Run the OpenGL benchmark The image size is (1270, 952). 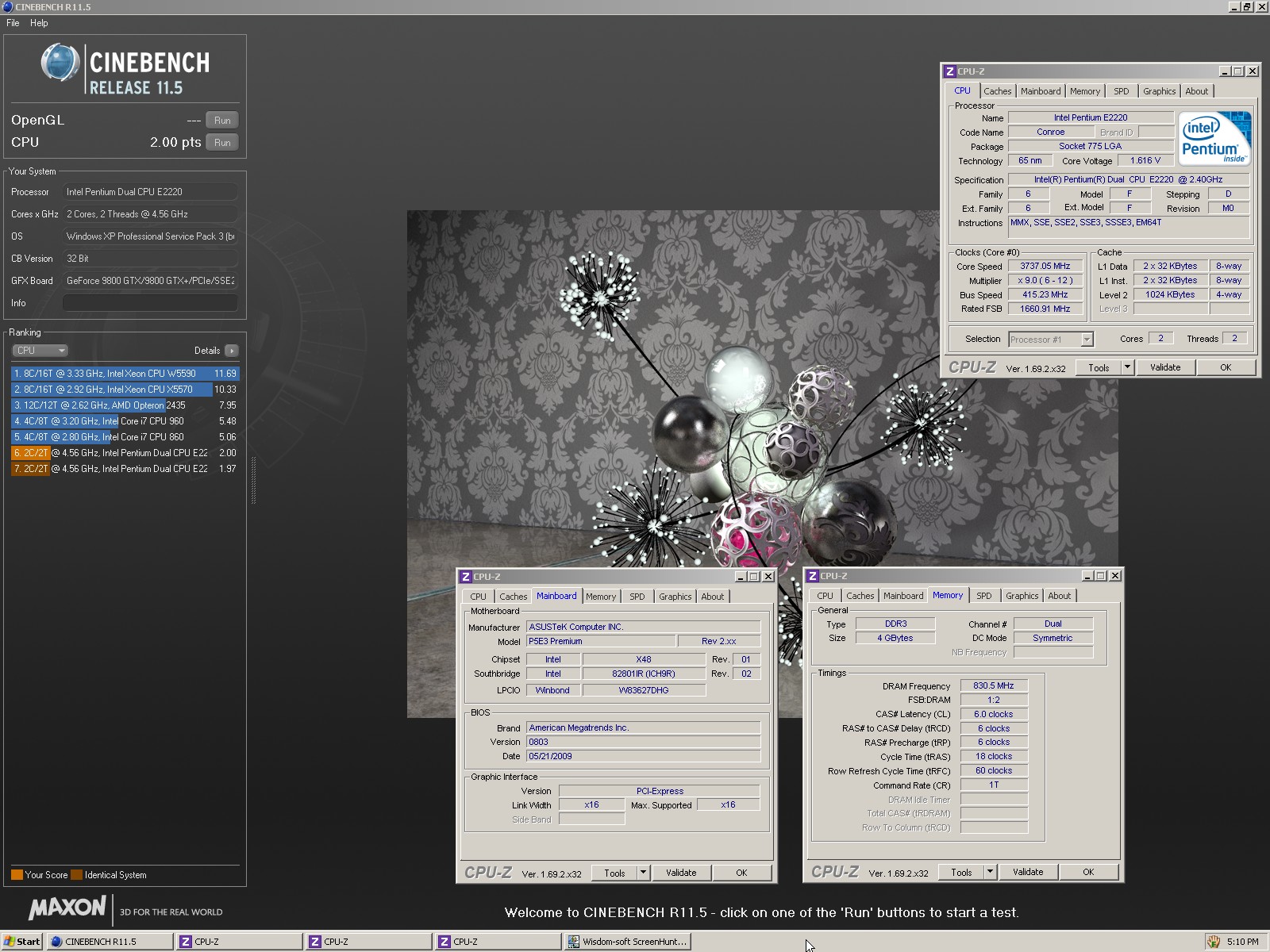pos(222,121)
